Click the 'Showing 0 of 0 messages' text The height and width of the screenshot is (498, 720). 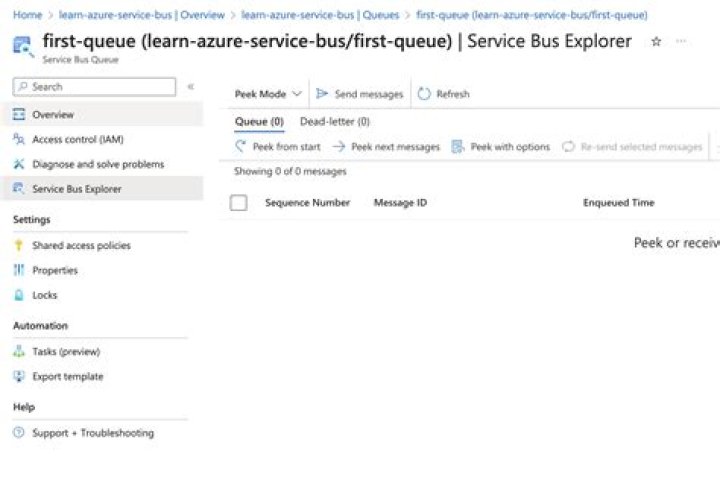[290, 171]
